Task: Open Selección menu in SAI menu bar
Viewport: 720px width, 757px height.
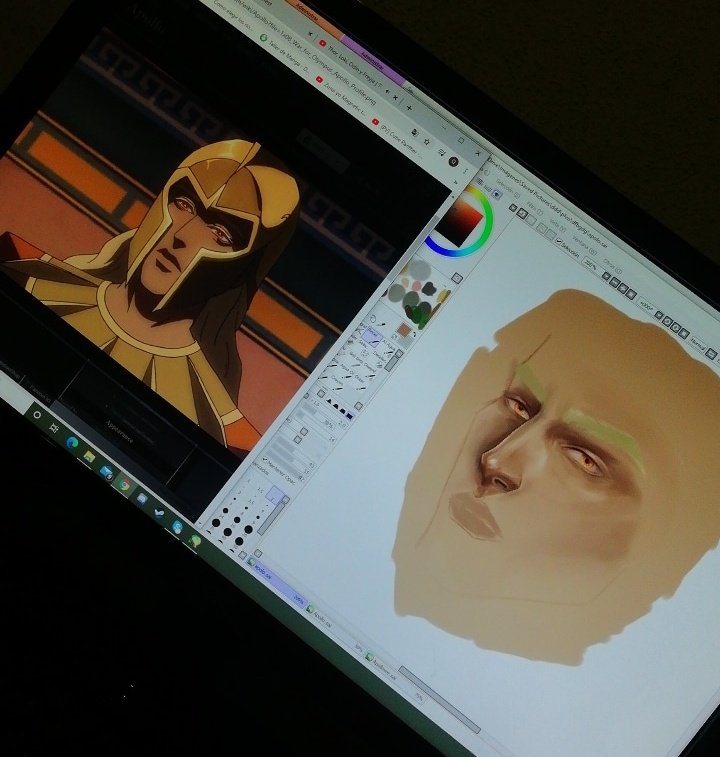Action: pyautogui.click(x=508, y=190)
